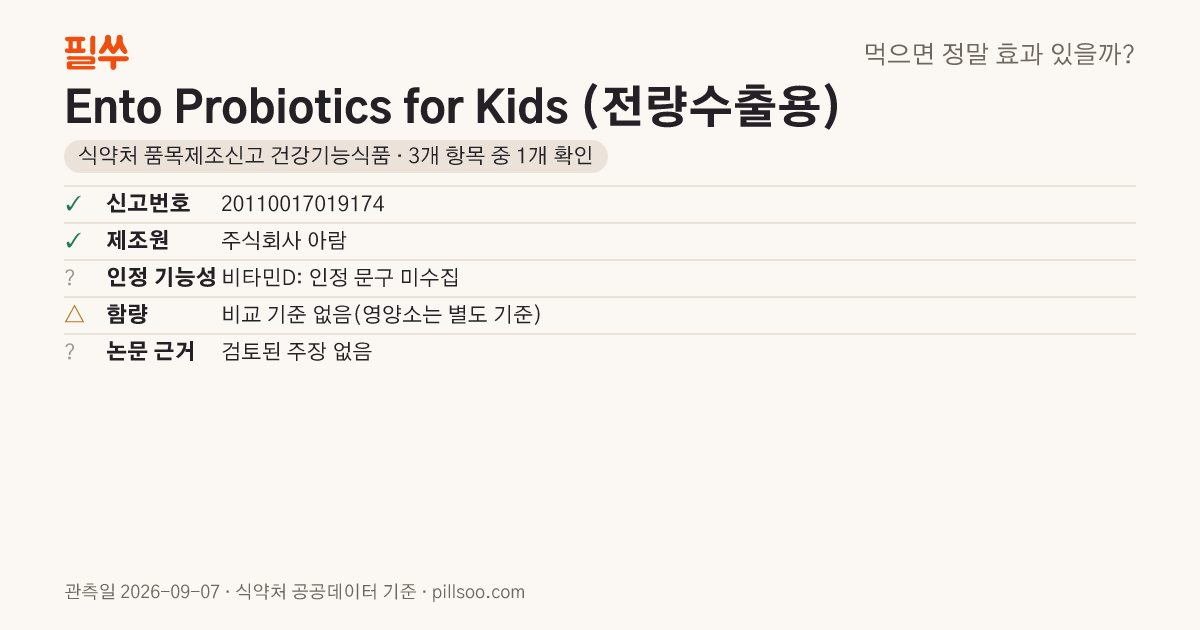Select 검토된 주장 없음 text

297,352
